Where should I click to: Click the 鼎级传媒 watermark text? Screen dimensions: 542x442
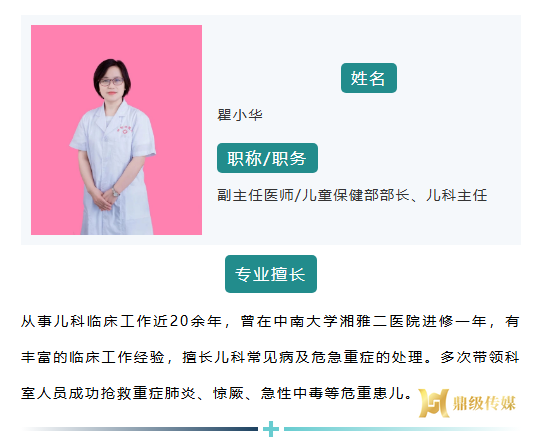484,404
